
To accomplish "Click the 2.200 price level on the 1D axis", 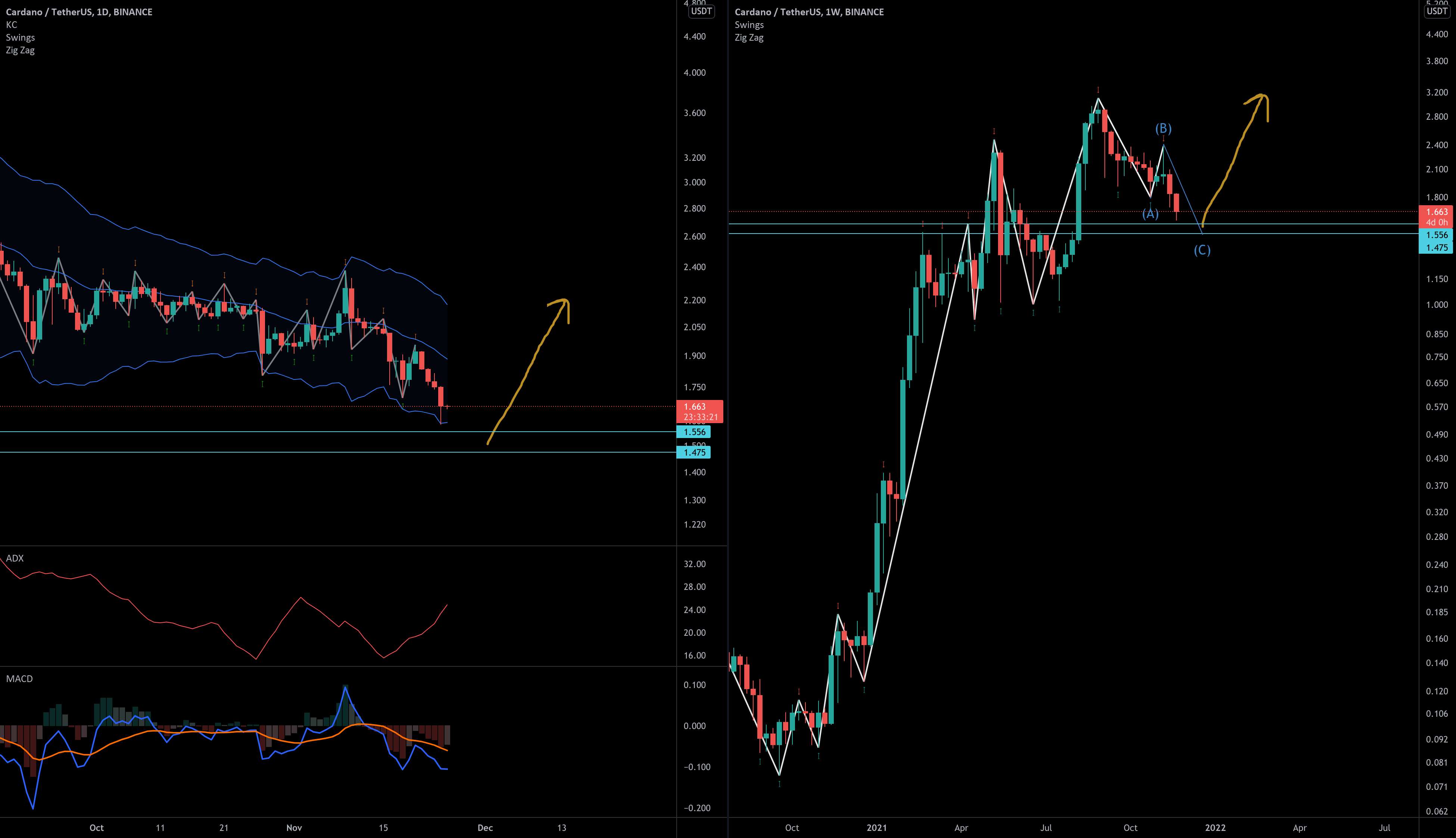I will point(694,300).
